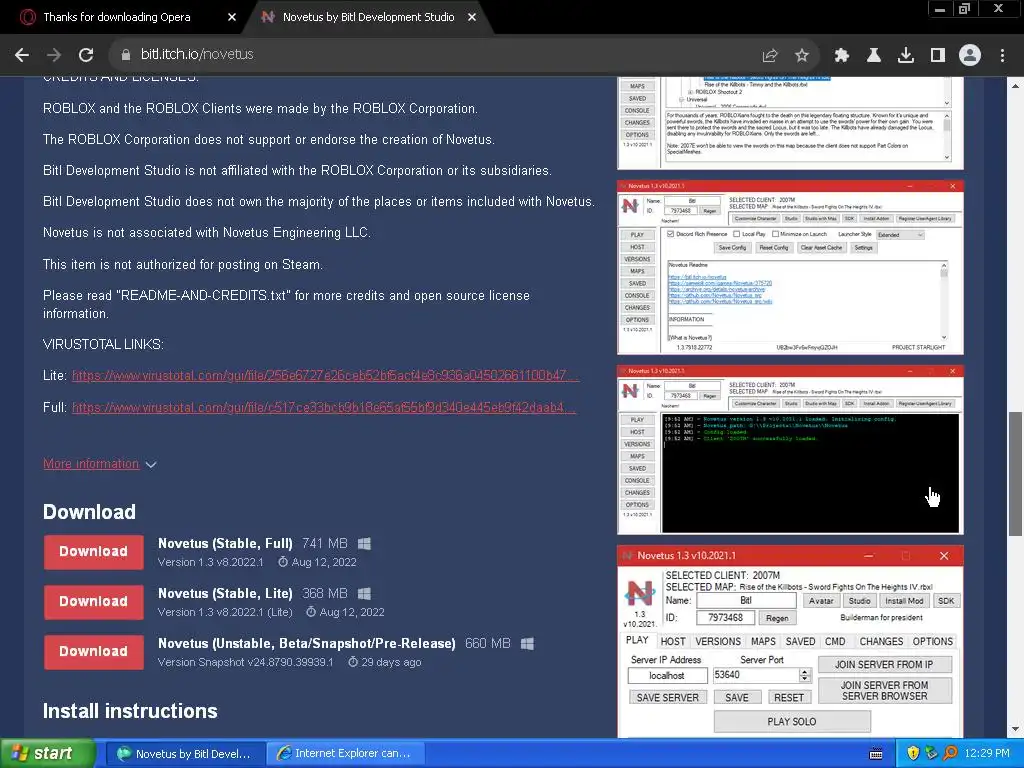
Task: Open the Full VirusTotal link
Action: click(324, 408)
